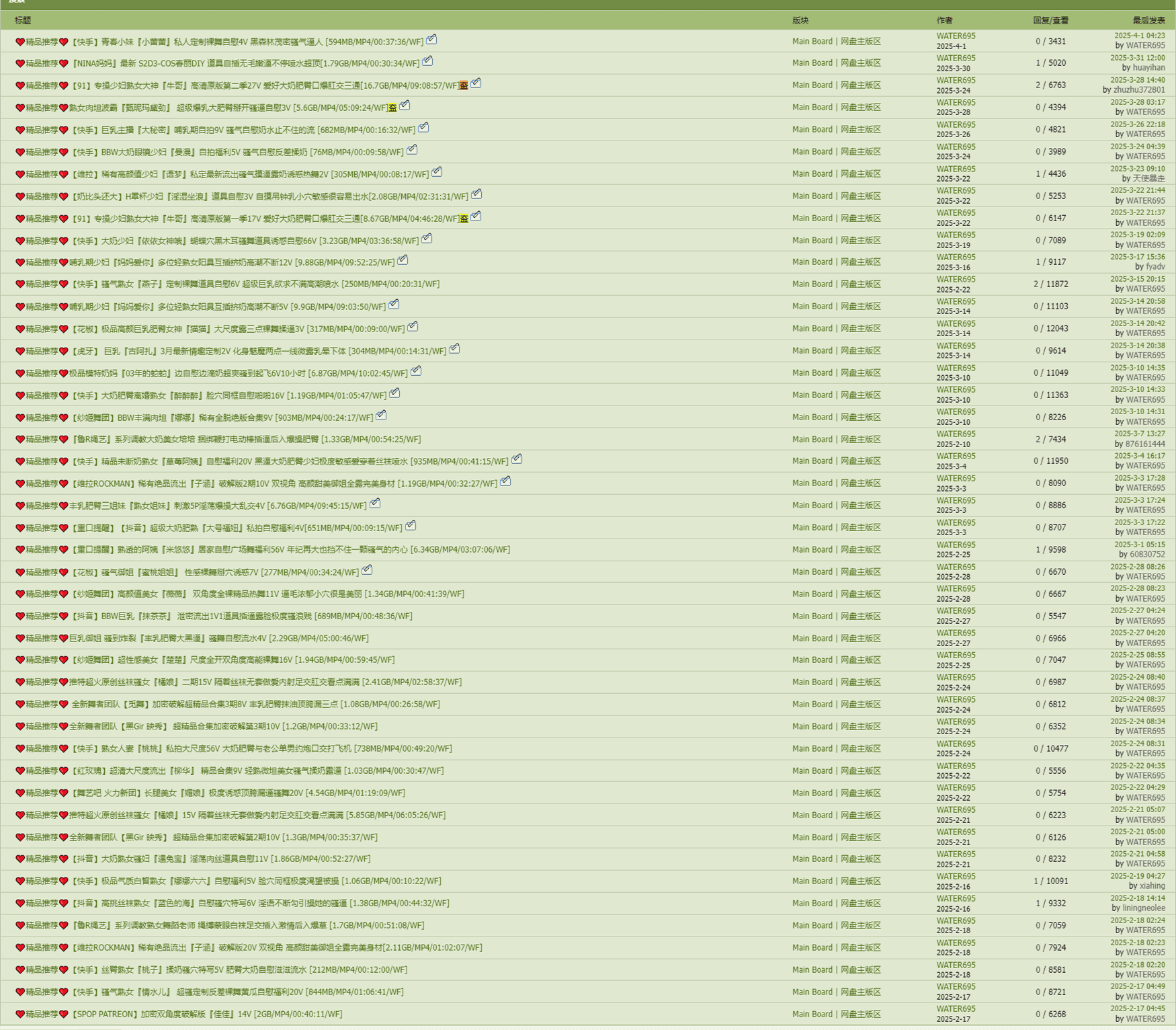Screen dimensions: 1176x1030
Task: Click the yellow badge icon in the 4394-views thread
Action: 392,108
